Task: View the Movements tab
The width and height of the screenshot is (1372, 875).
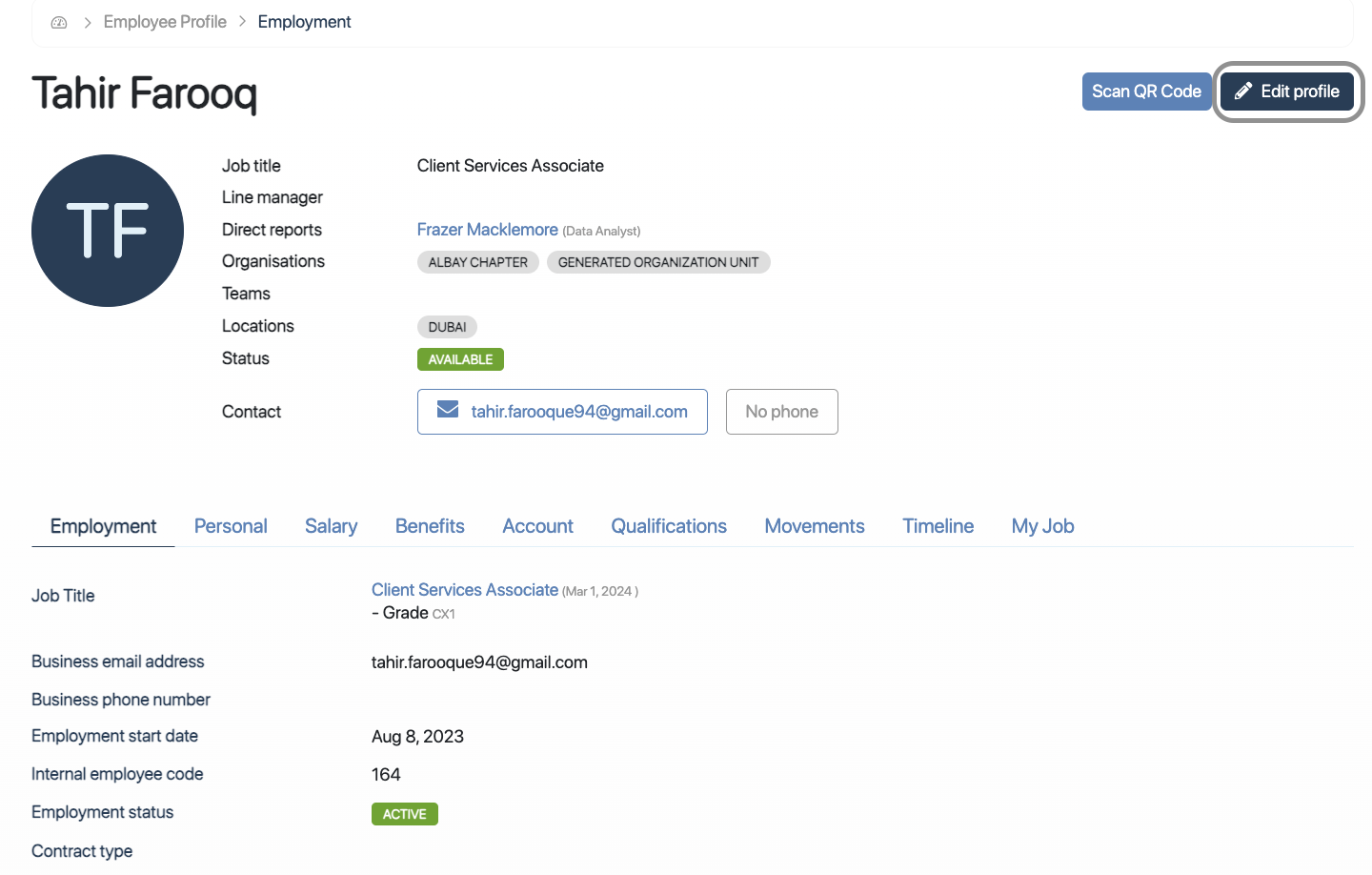Action: point(815,526)
